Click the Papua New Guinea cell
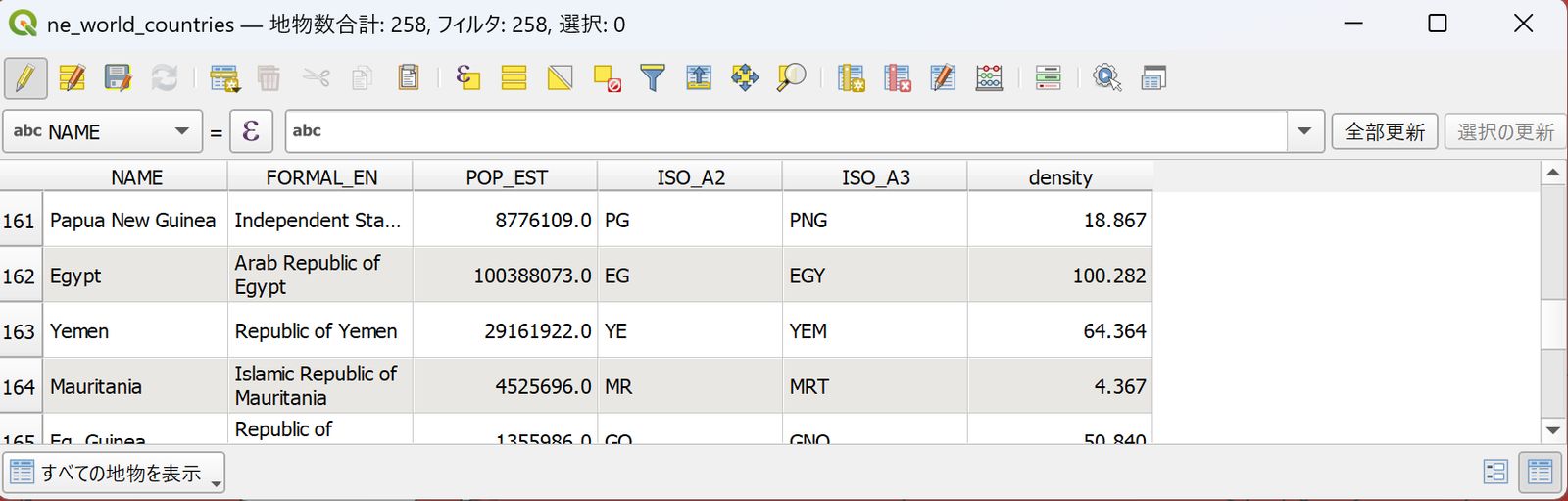This screenshot has height=501, width=1568. click(x=135, y=221)
